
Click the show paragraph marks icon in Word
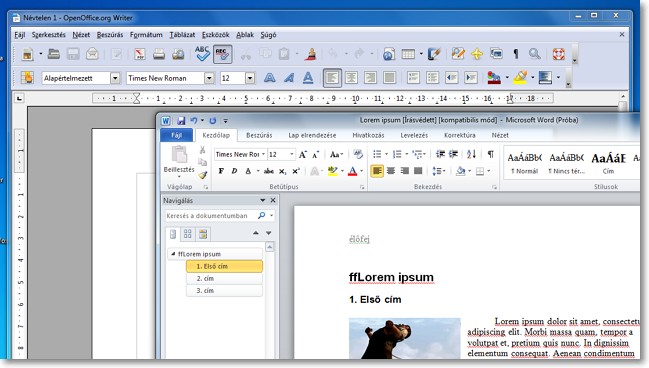(490, 154)
